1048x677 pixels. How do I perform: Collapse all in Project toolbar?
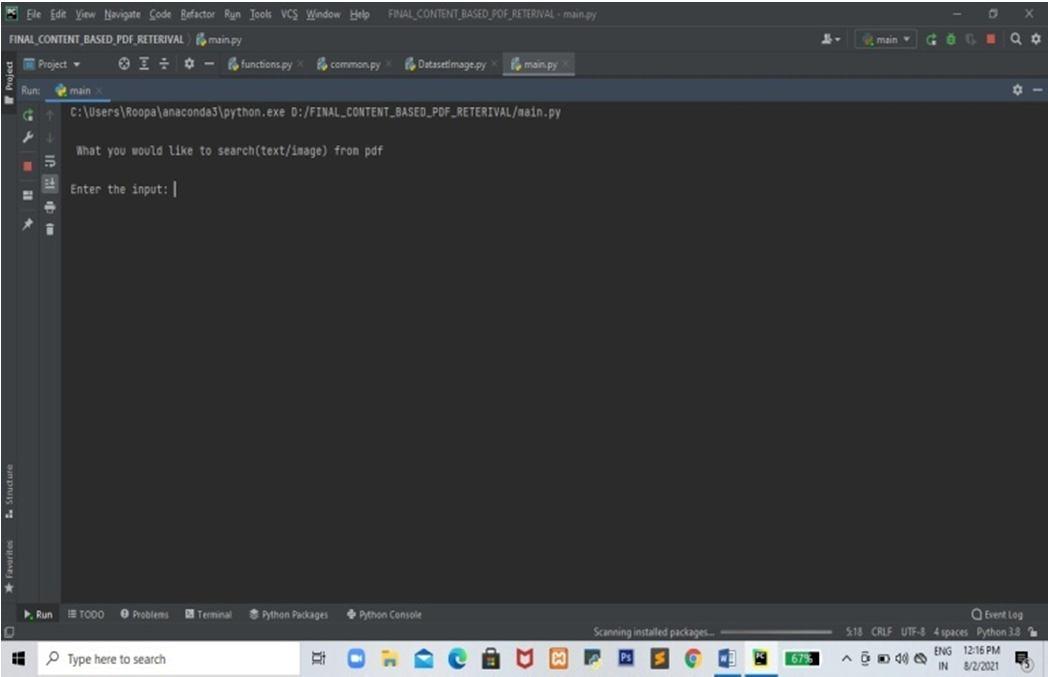164,63
